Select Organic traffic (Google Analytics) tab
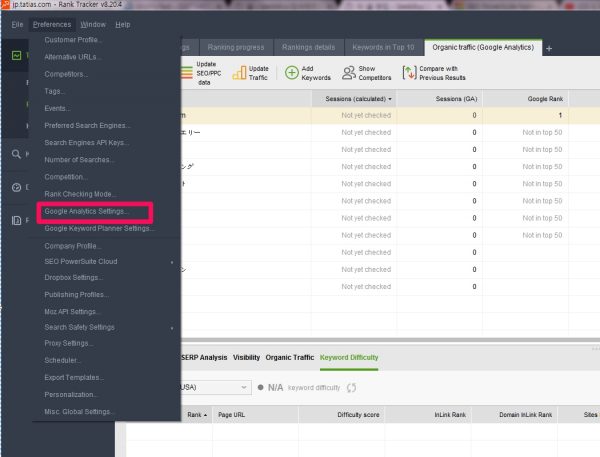This screenshot has height=457, width=600. coord(483,47)
